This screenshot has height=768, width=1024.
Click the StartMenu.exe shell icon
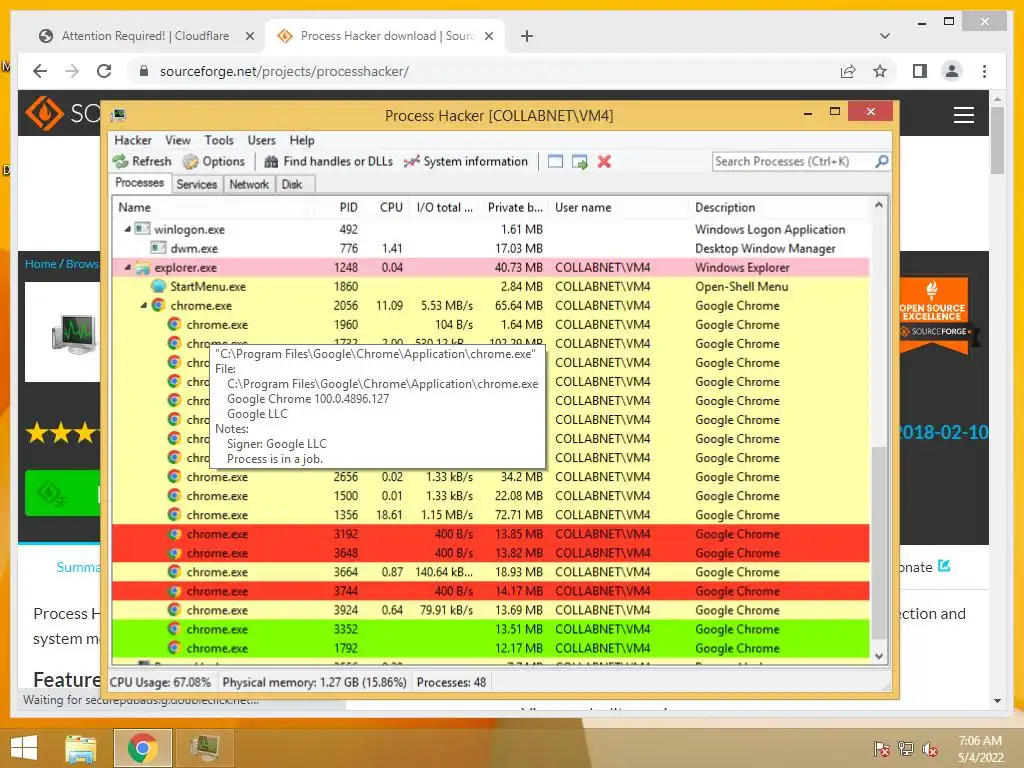pos(158,286)
